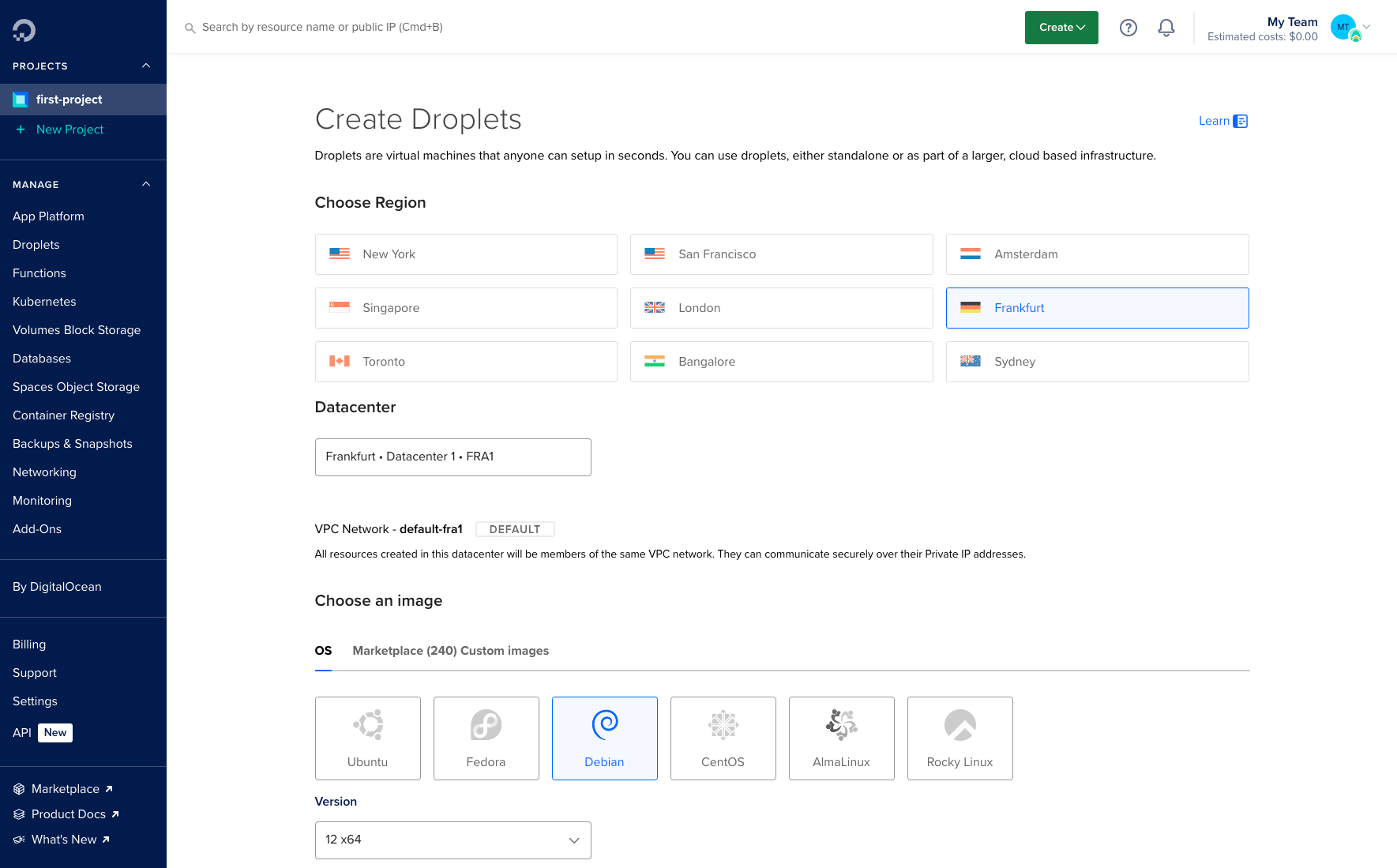Select Amsterdam region
This screenshot has height=868, width=1397.
click(x=1098, y=254)
